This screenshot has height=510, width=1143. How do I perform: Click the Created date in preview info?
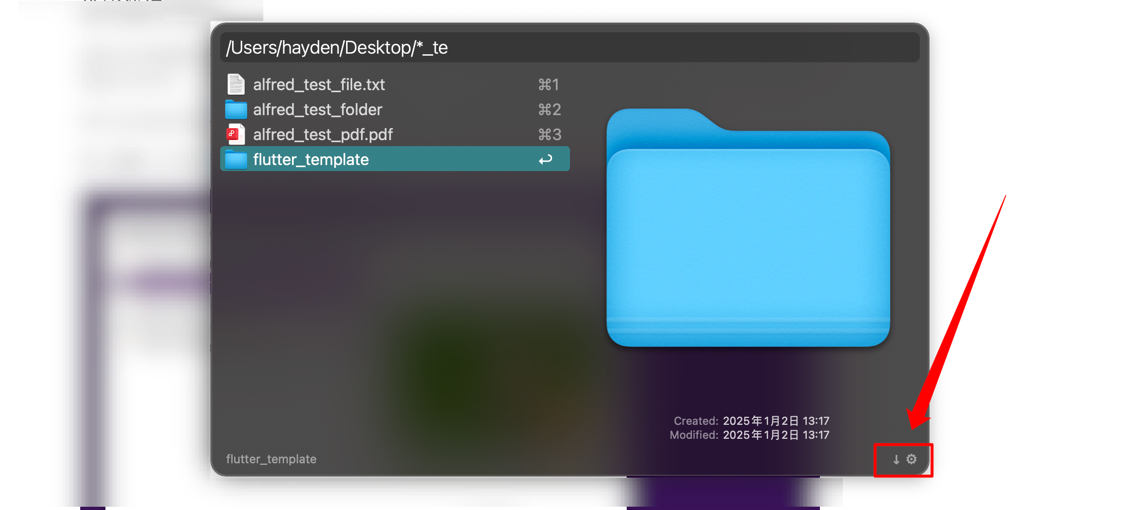[776, 421]
